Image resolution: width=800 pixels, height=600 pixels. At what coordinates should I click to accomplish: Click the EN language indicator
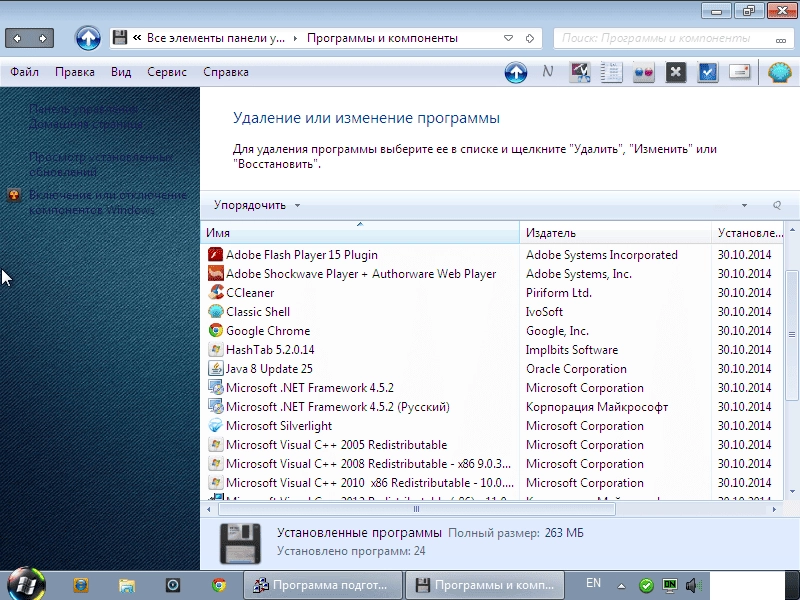click(x=593, y=583)
